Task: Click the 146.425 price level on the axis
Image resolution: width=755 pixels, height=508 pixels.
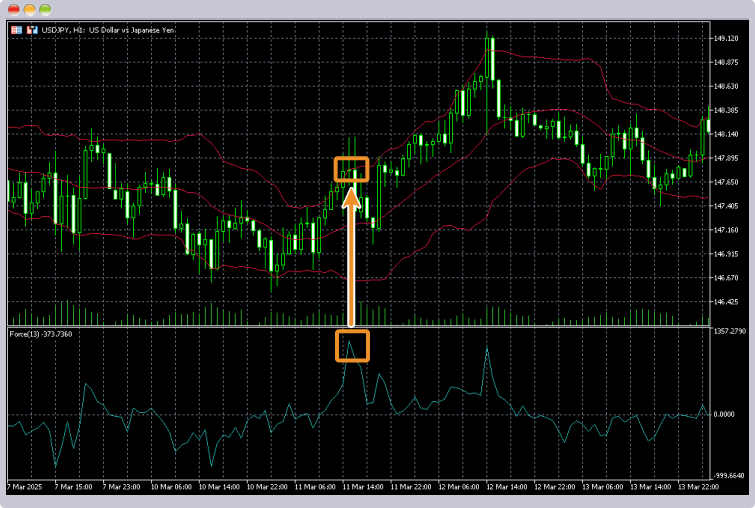Action: click(x=726, y=302)
